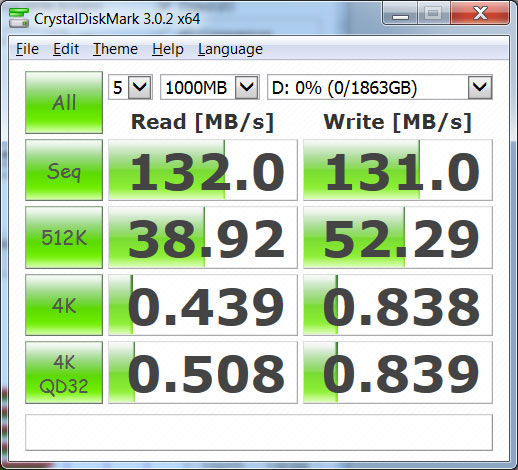Start the 4K QD32 test

64,372
